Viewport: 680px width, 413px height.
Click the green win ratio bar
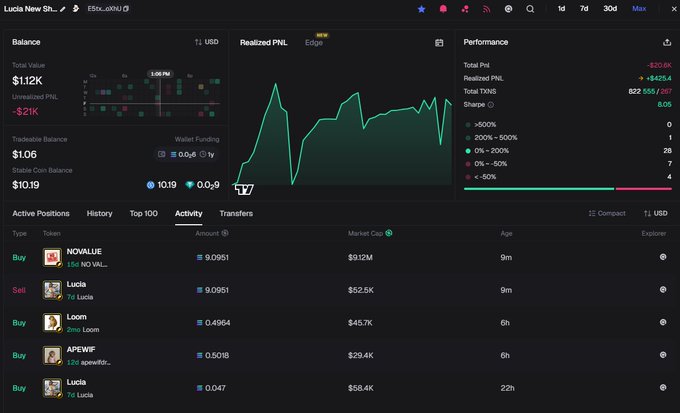[539, 189]
